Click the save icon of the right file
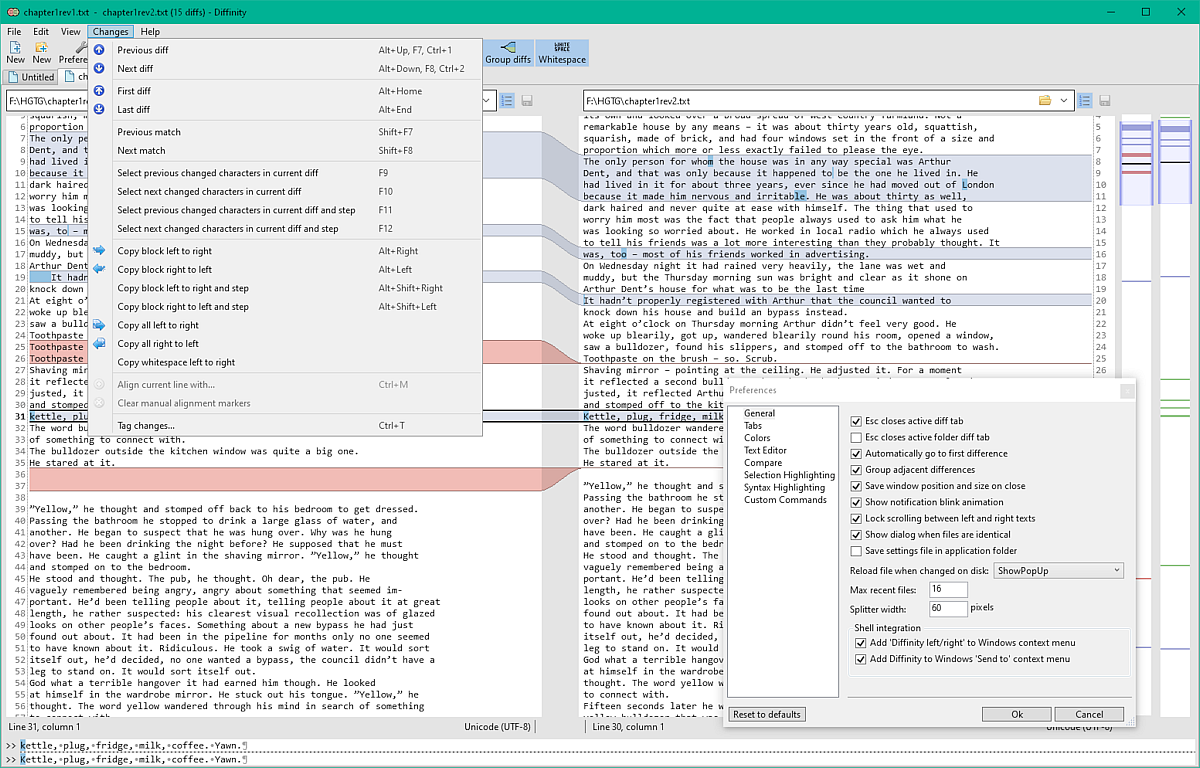 1104,101
